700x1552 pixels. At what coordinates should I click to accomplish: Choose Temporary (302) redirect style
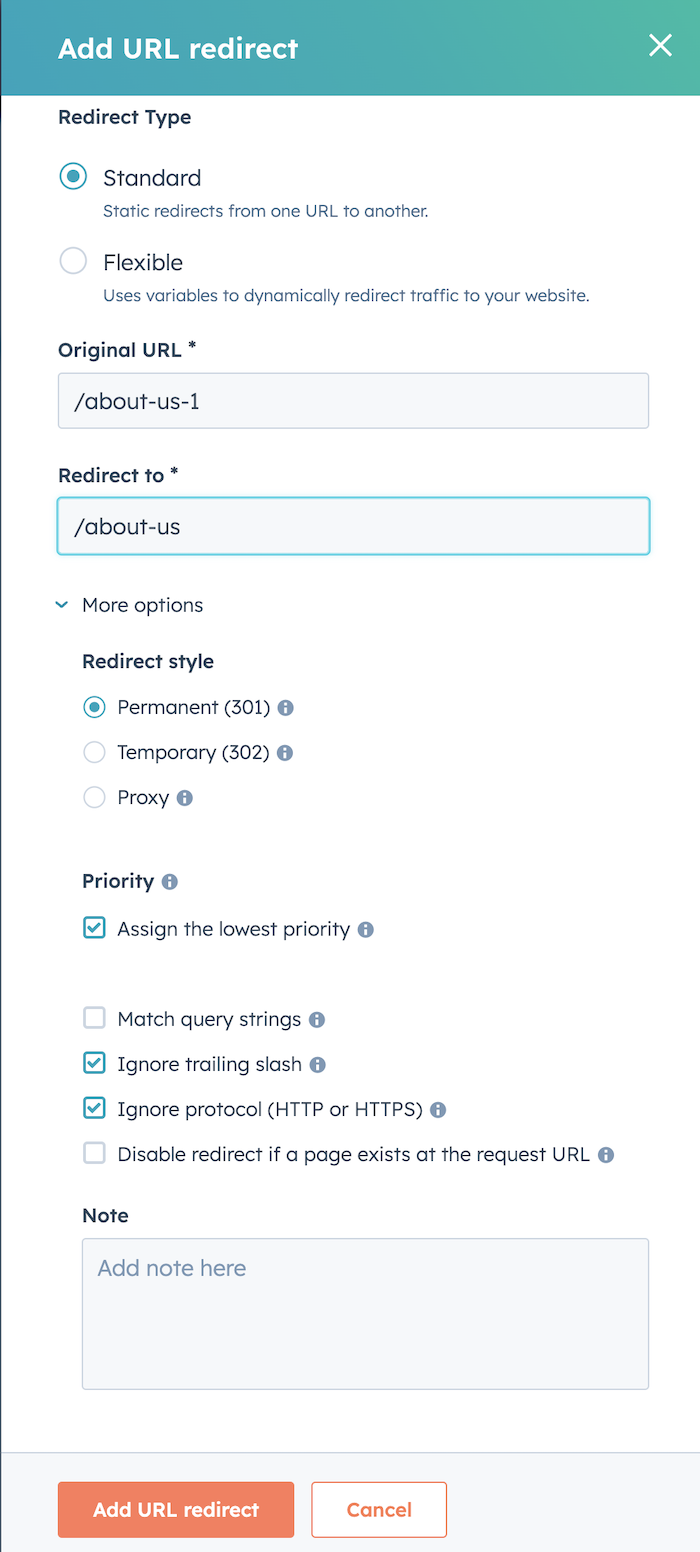[x=94, y=752]
